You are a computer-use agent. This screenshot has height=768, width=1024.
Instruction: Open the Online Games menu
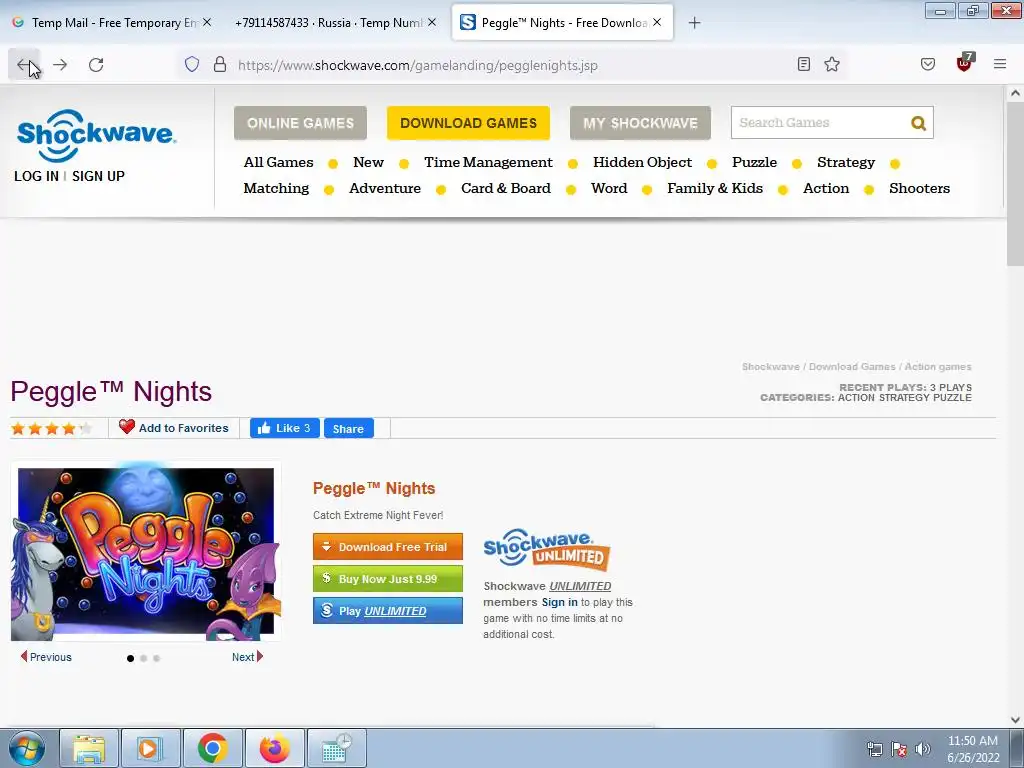click(x=300, y=123)
